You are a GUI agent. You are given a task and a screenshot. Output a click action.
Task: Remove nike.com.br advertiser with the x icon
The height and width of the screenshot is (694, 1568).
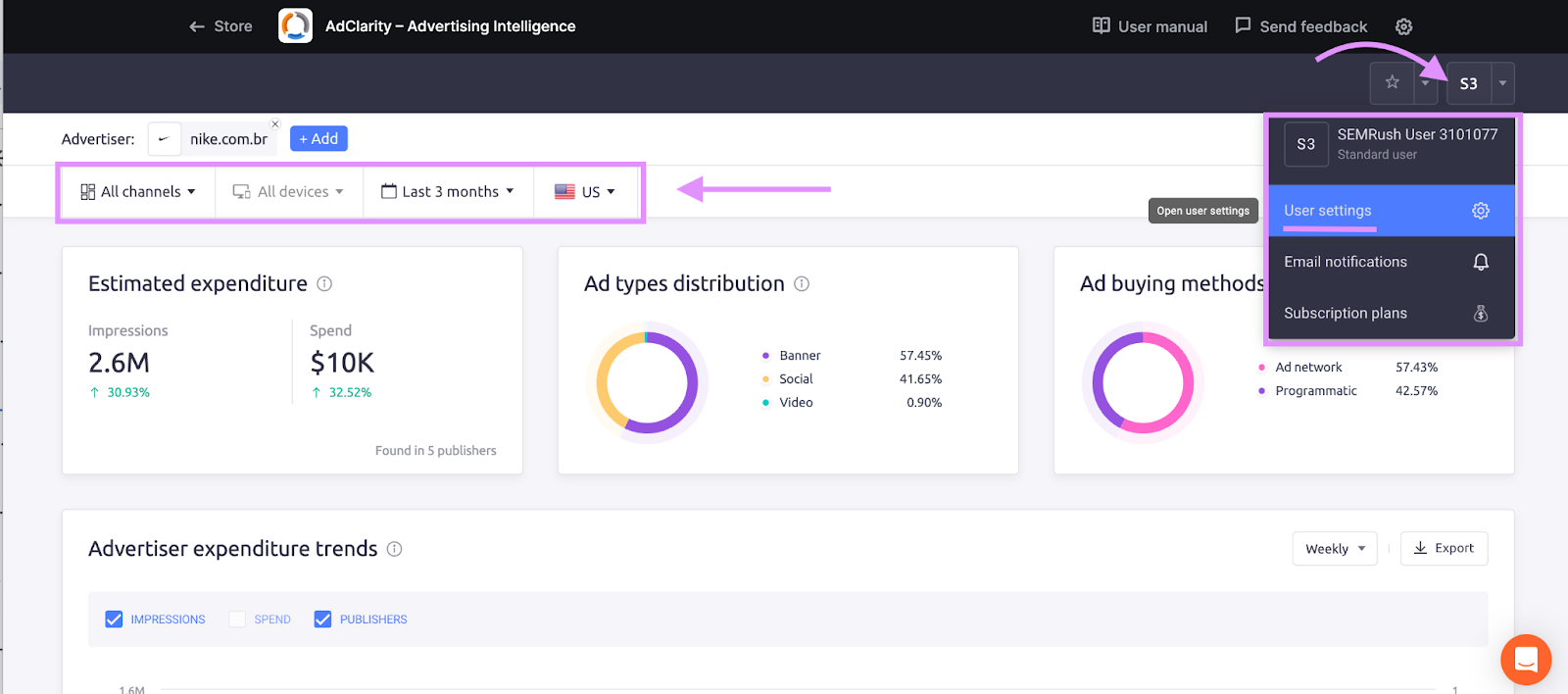275,124
